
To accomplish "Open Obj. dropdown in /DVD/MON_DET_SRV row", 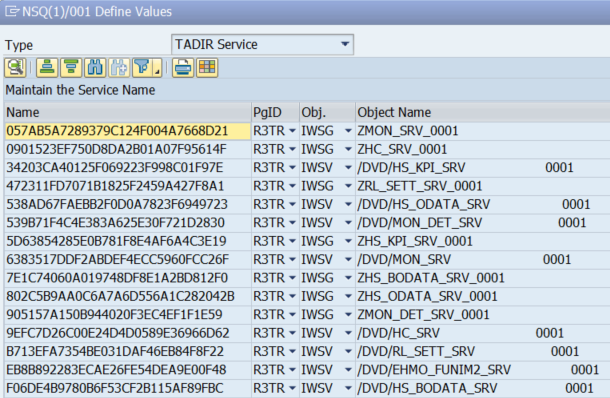I will (348, 223).
